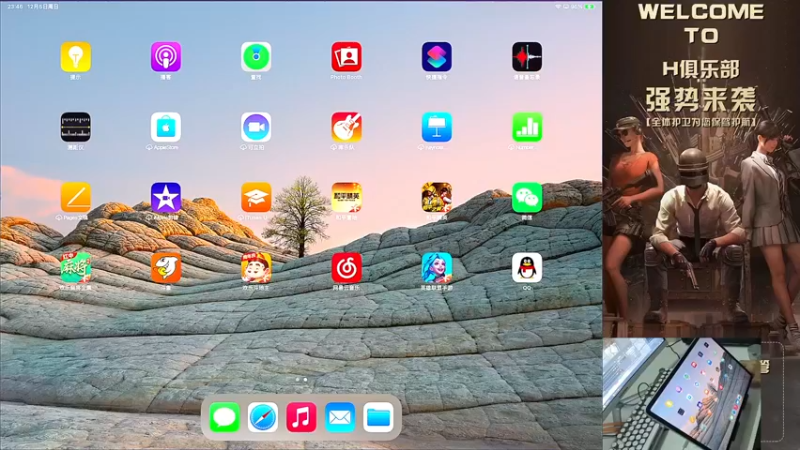The width and height of the screenshot is (800, 450).
Task: Open the Shortcuts app
Action: click(x=437, y=57)
